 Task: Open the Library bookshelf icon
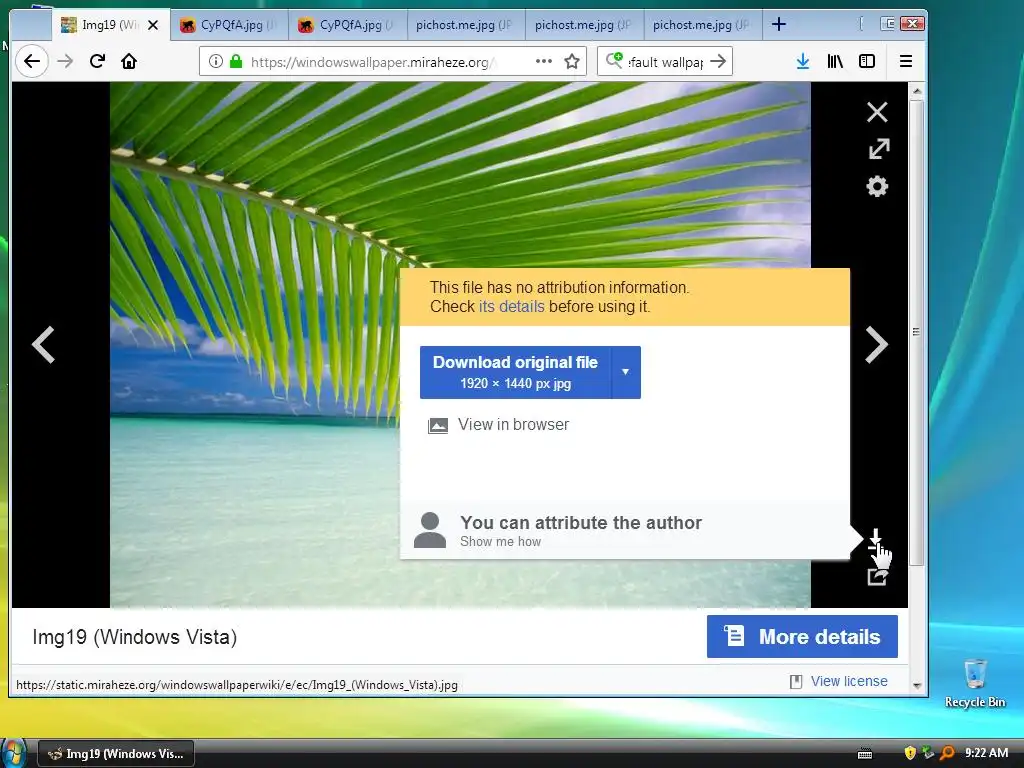(x=835, y=61)
